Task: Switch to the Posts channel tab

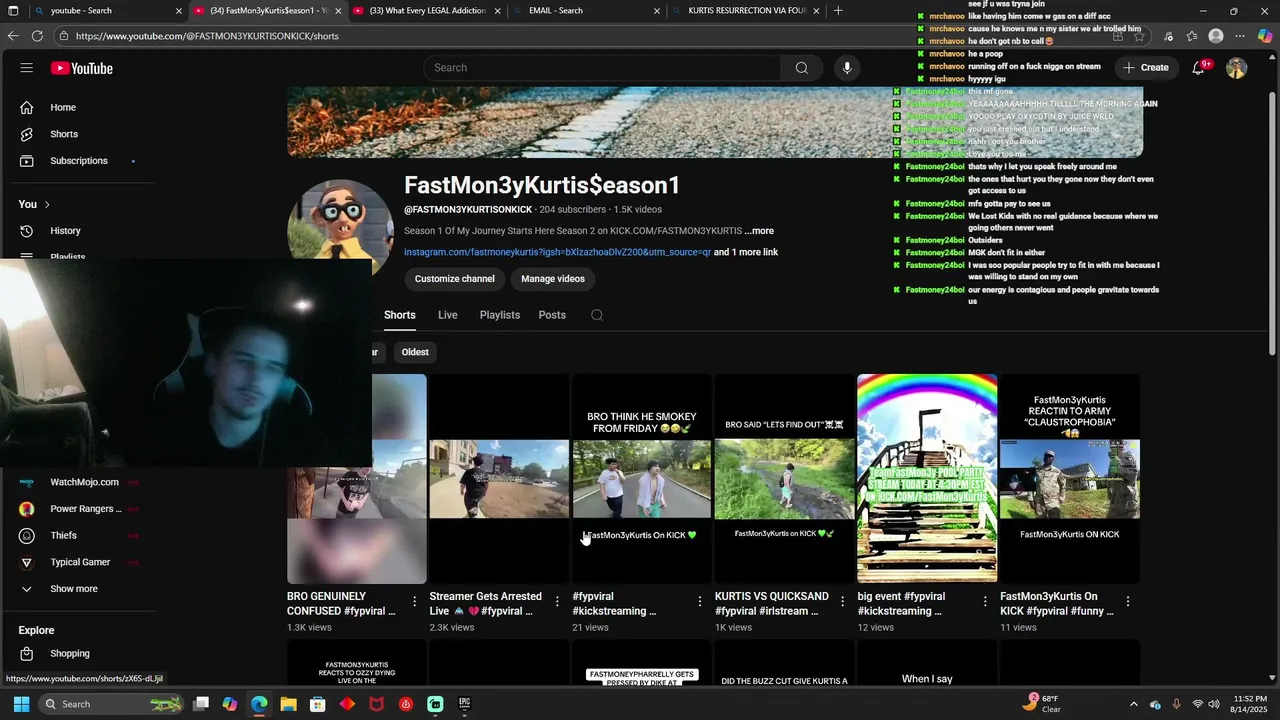Action: point(552,315)
